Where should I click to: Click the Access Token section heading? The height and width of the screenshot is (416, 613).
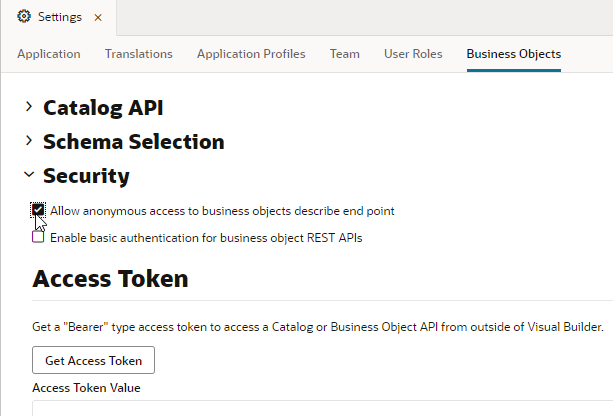click(110, 278)
